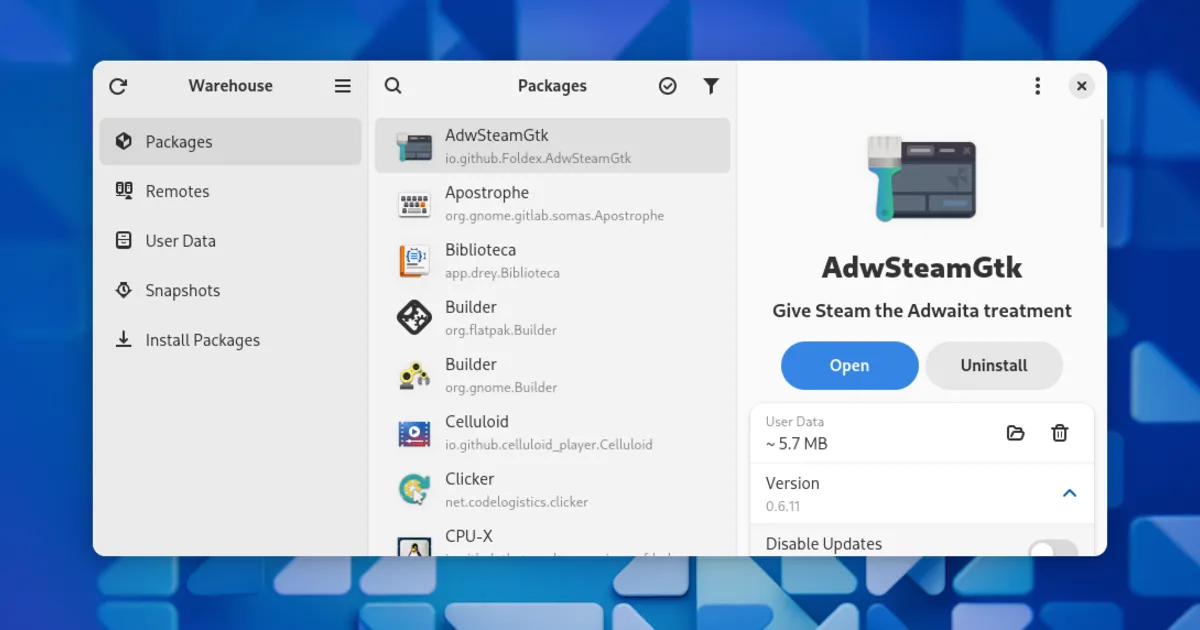Trash the AdwSteamGtk user data
Screen dimensions: 1200x630
pos(1060,433)
